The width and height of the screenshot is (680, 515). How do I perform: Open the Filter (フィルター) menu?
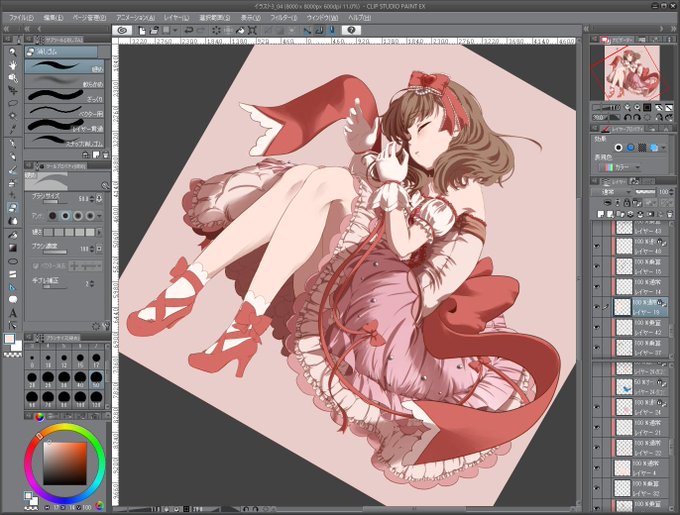click(x=284, y=18)
